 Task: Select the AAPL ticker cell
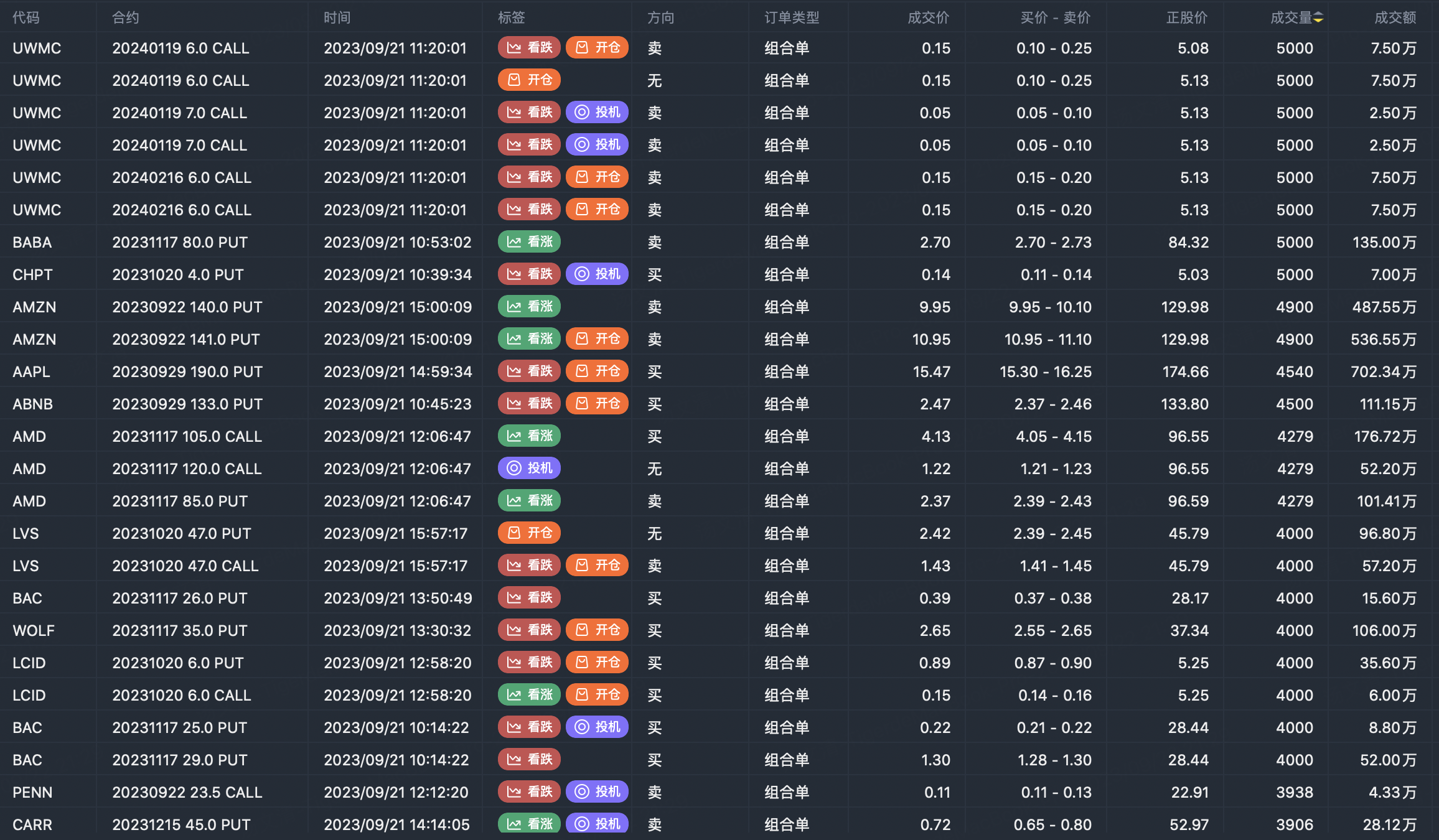[x=31, y=371]
